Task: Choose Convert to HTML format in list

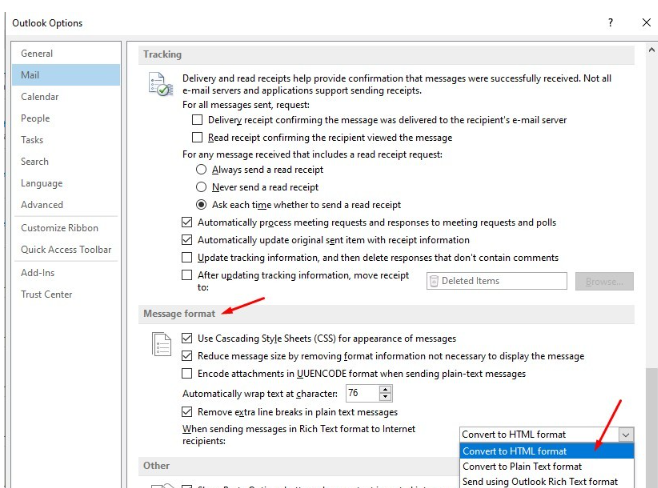Action: point(546,451)
